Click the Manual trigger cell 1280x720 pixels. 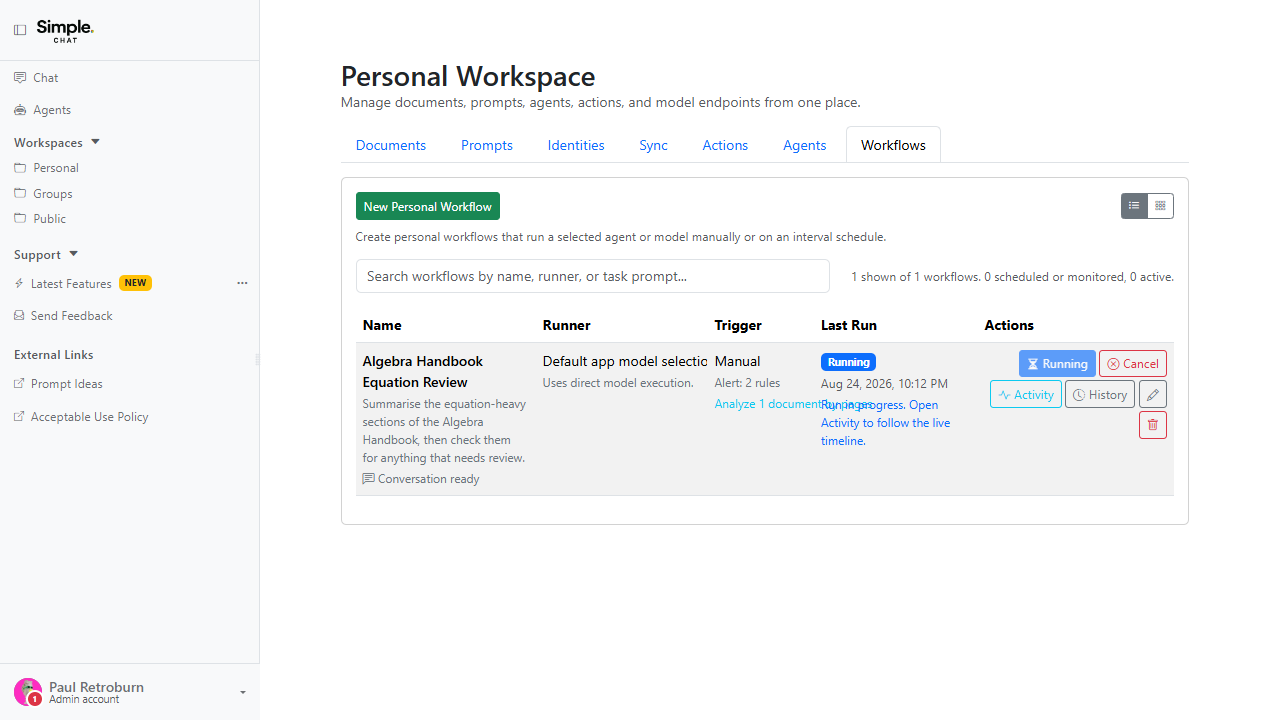[737, 361]
